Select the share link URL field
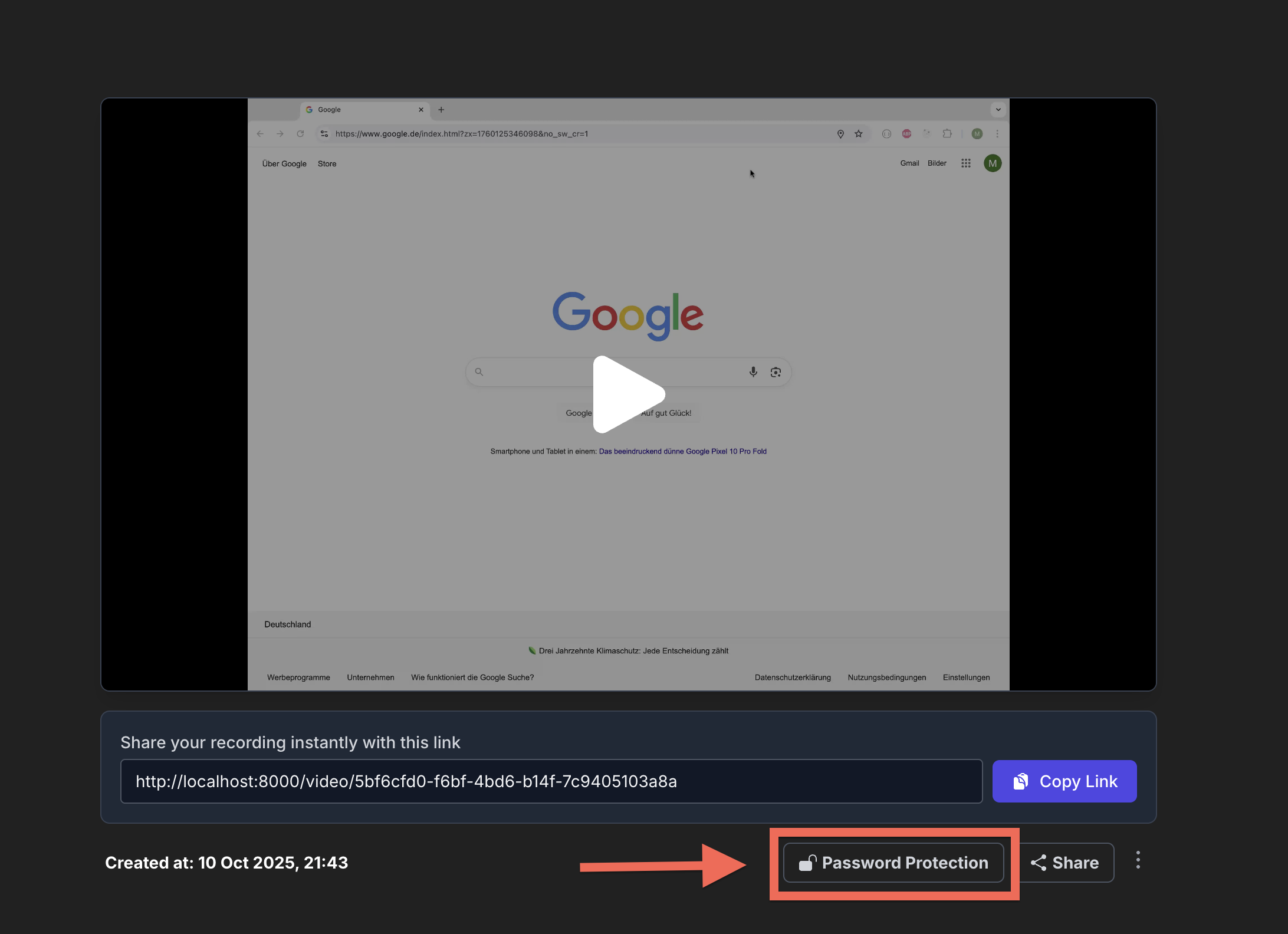Viewport: 1288px width, 934px height. click(x=551, y=781)
